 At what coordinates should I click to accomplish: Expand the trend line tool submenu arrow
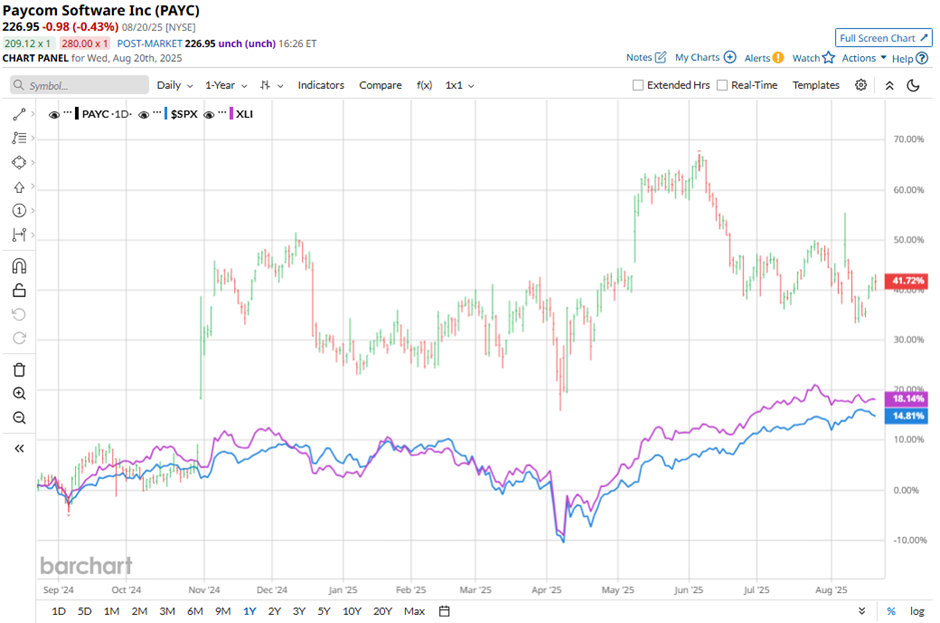click(32, 113)
